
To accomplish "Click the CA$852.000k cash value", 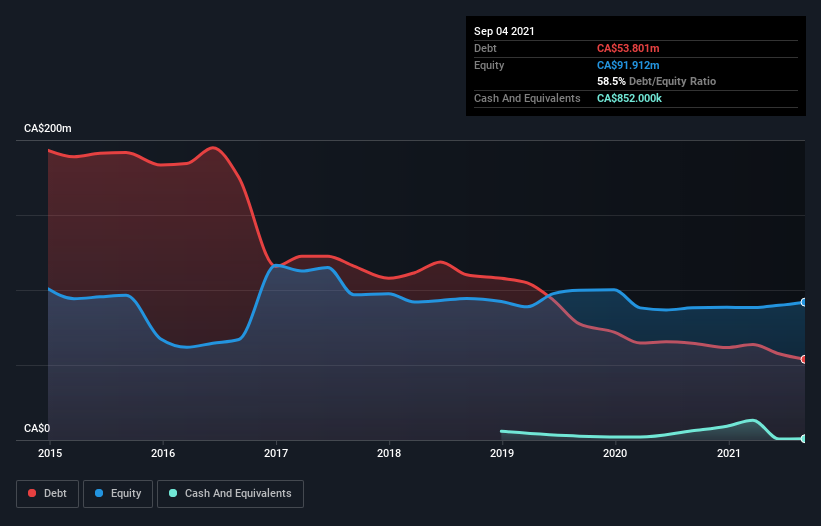I will pos(629,98).
